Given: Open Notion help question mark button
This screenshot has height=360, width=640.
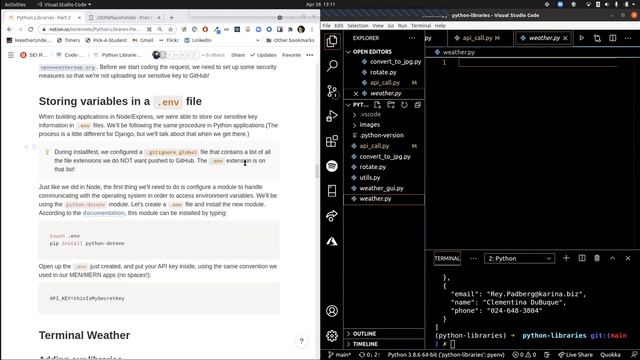Looking at the screenshot, I should click(x=301, y=341).
